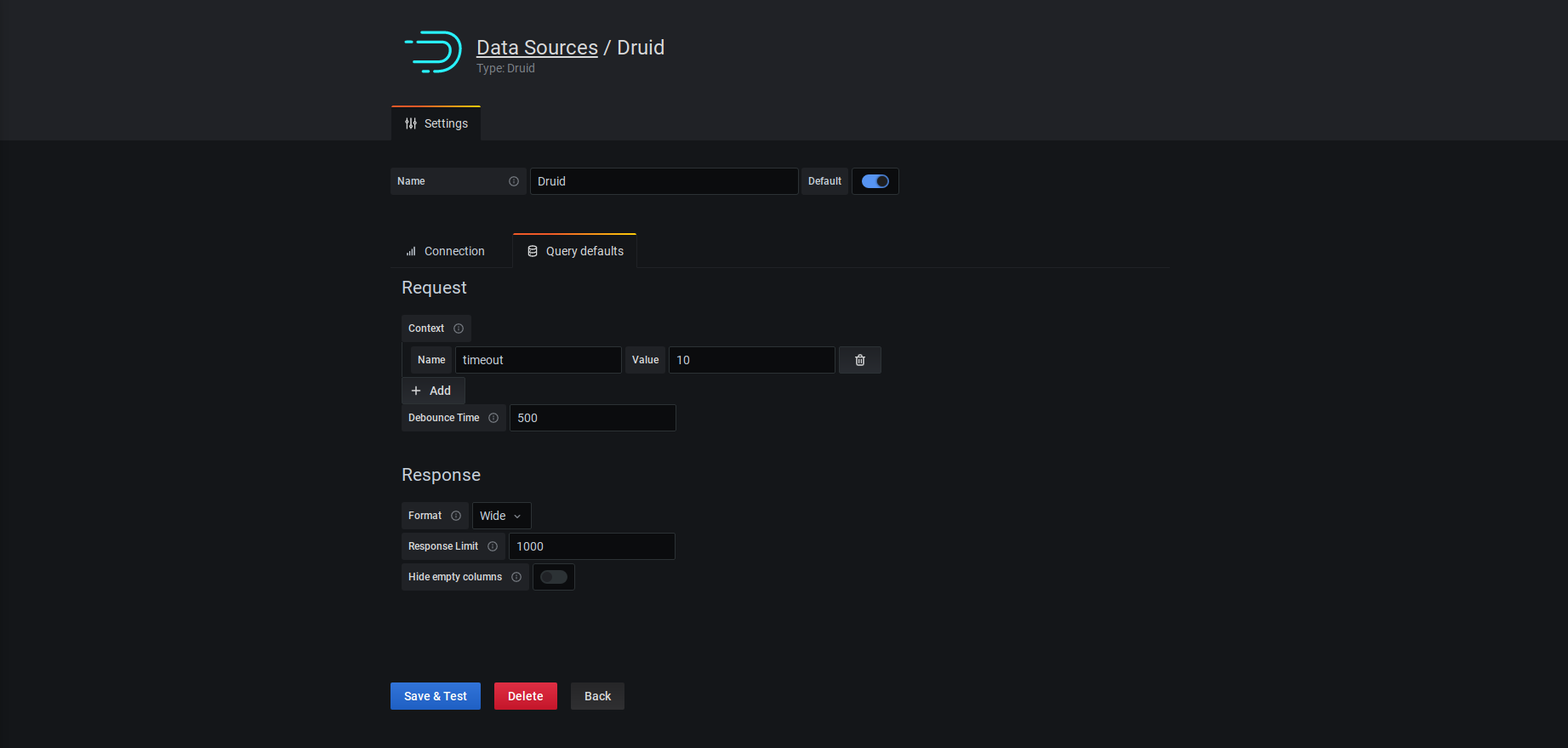This screenshot has height=748, width=1568.
Task: Open the Format dropdown set to Wide
Action: [501, 516]
